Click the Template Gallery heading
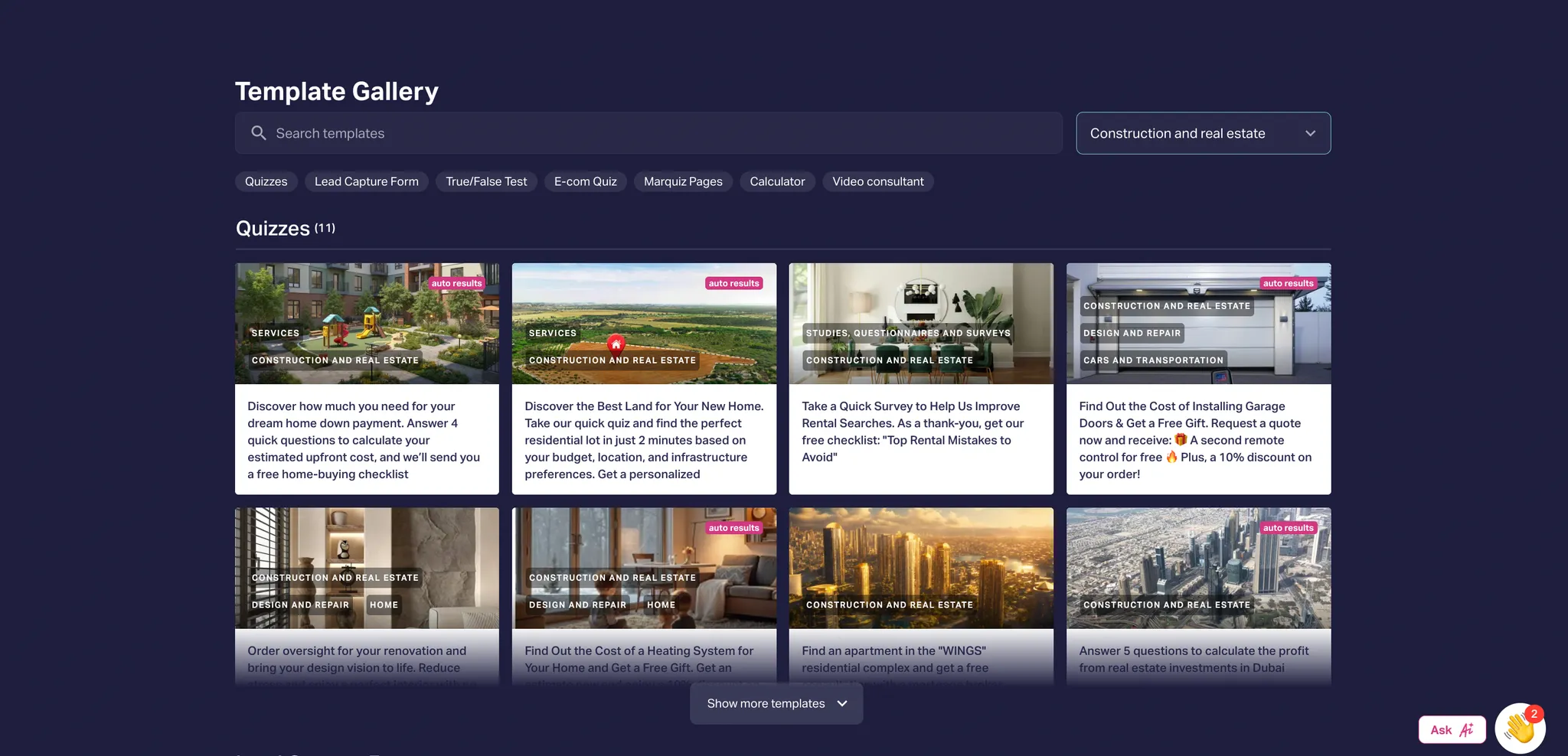Screen dimensions: 1568x756 337,91
